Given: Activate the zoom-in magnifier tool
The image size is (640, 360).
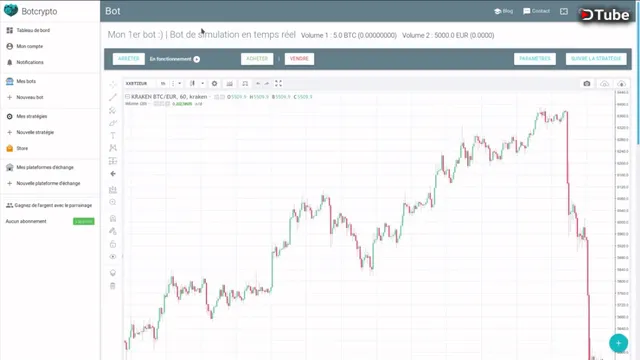Looking at the screenshot, I should (113, 202).
